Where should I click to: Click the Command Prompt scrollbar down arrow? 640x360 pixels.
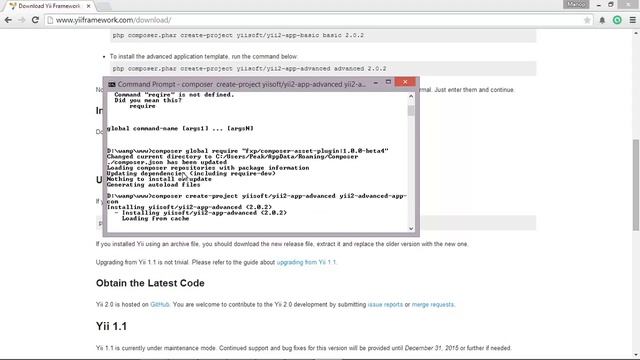pos(411,229)
